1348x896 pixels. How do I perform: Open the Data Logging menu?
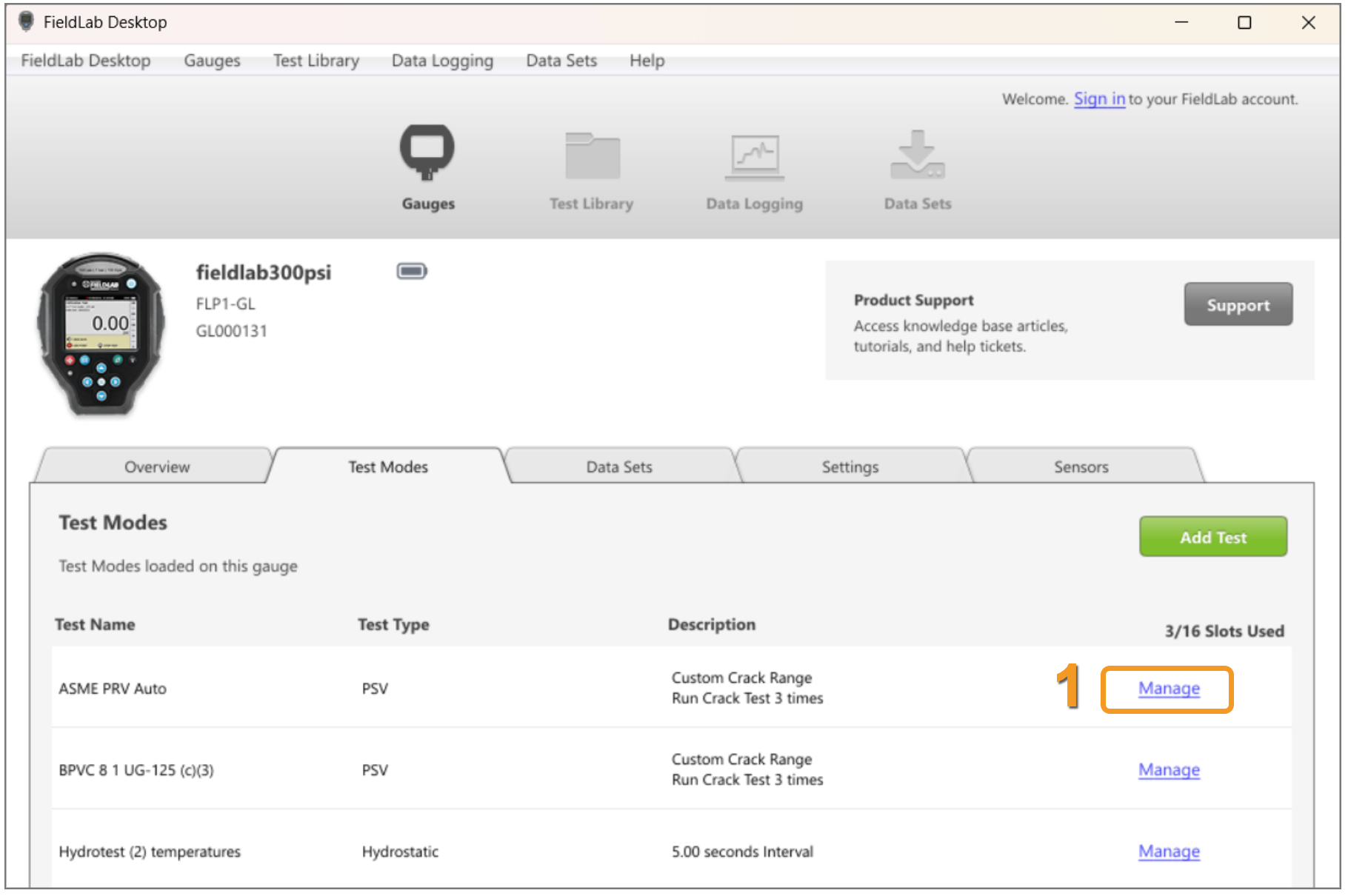click(x=442, y=61)
